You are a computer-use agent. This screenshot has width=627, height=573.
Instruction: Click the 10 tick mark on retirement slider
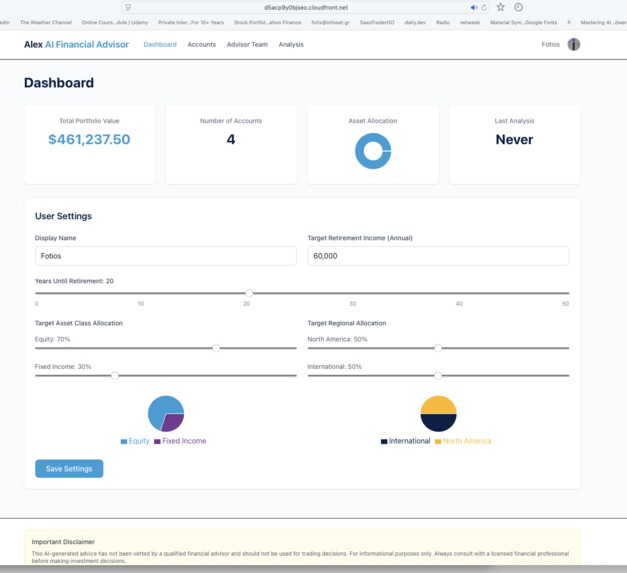(141, 304)
